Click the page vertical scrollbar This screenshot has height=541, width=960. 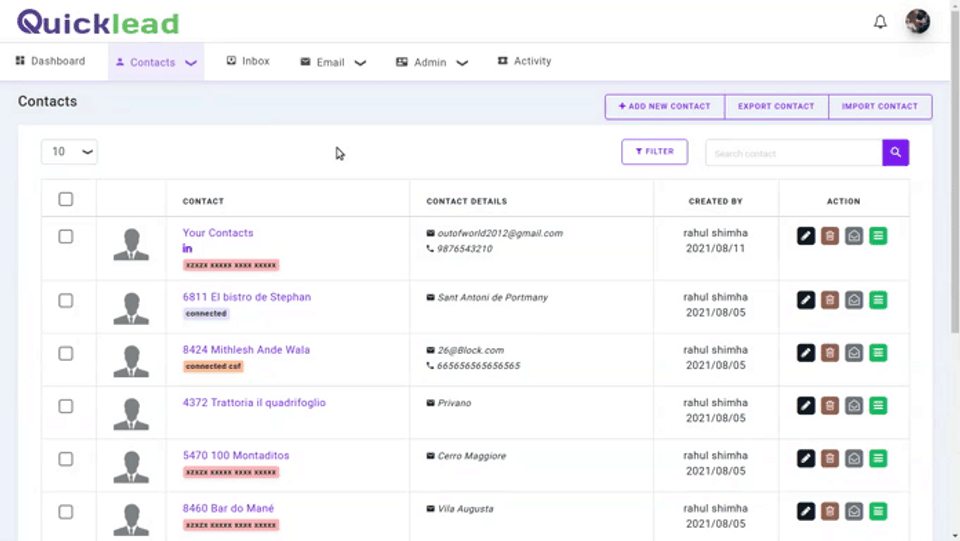[x=954, y=171]
